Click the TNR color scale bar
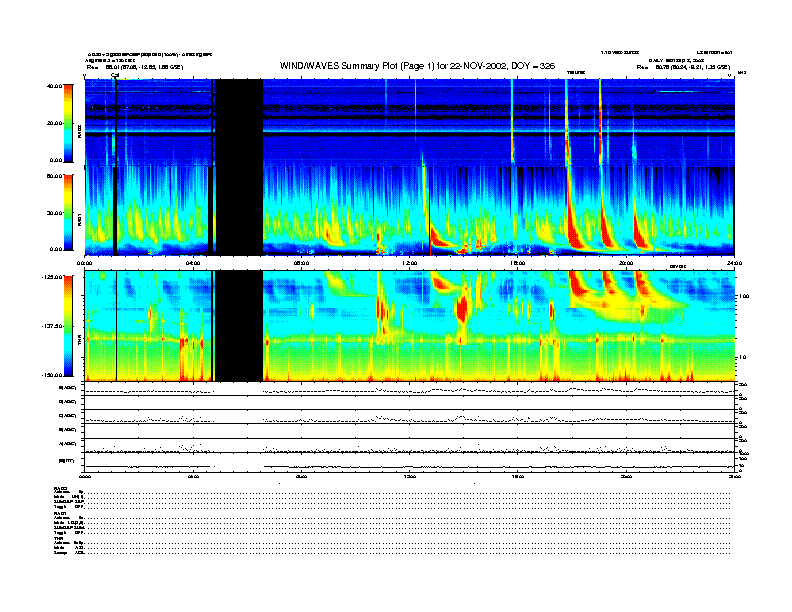The width and height of the screenshot is (792, 612). click(x=68, y=326)
